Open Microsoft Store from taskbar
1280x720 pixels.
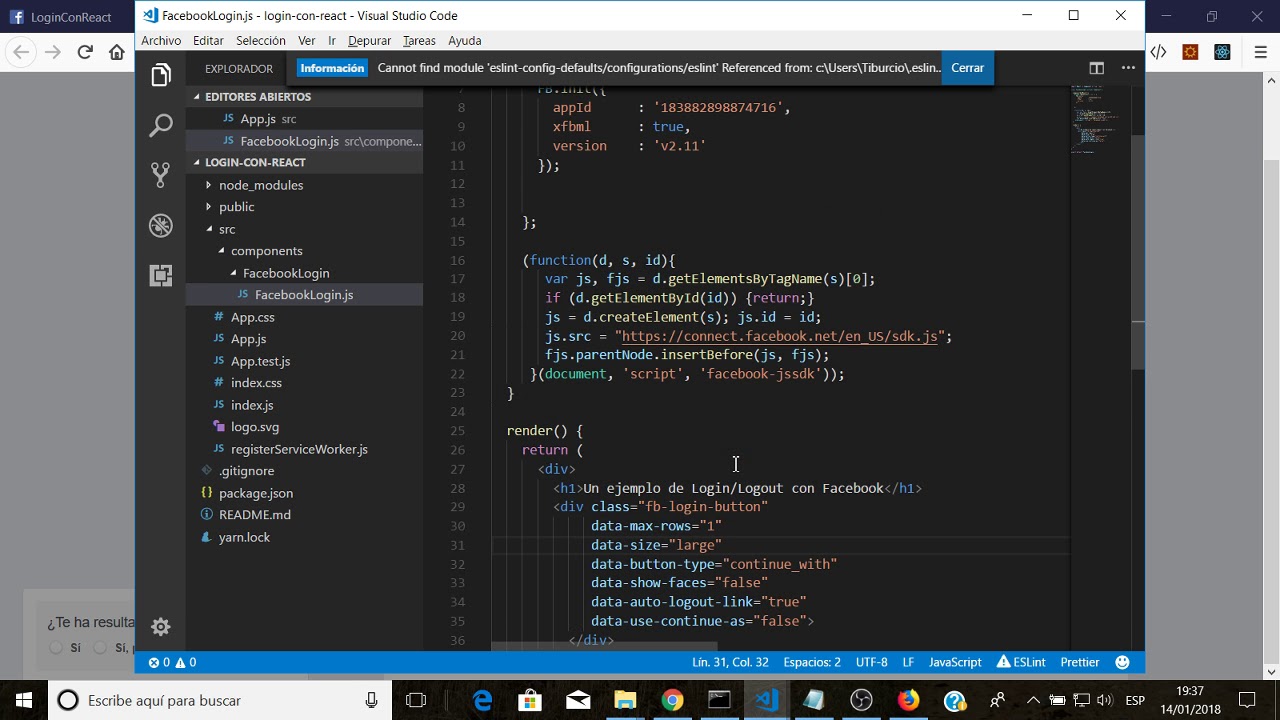530,700
